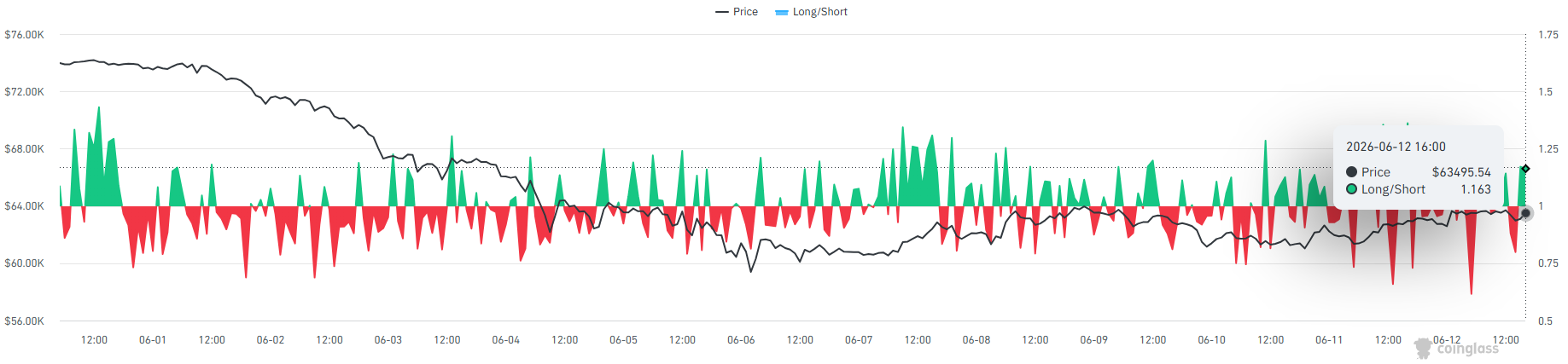Click the dark Price dot in the tooltip
Viewport: 1568px width, 364px height.
(1352, 172)
